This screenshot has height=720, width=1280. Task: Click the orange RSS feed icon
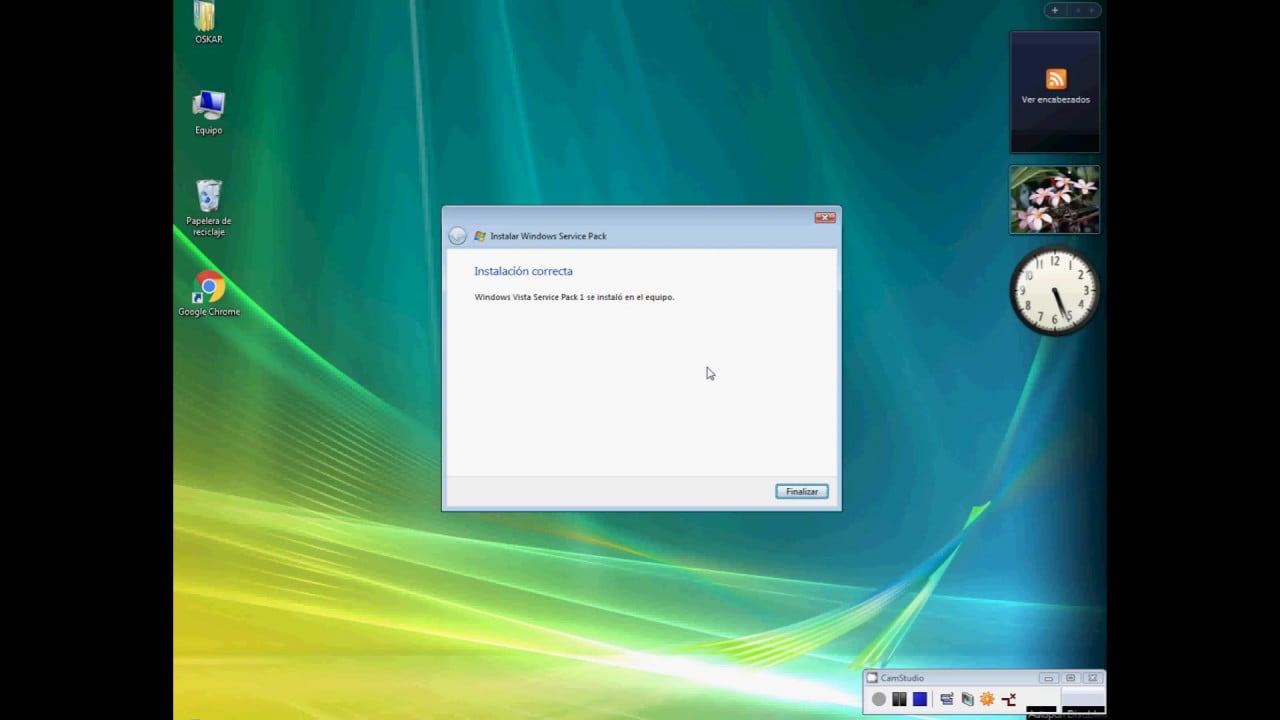coord(1056,79)
